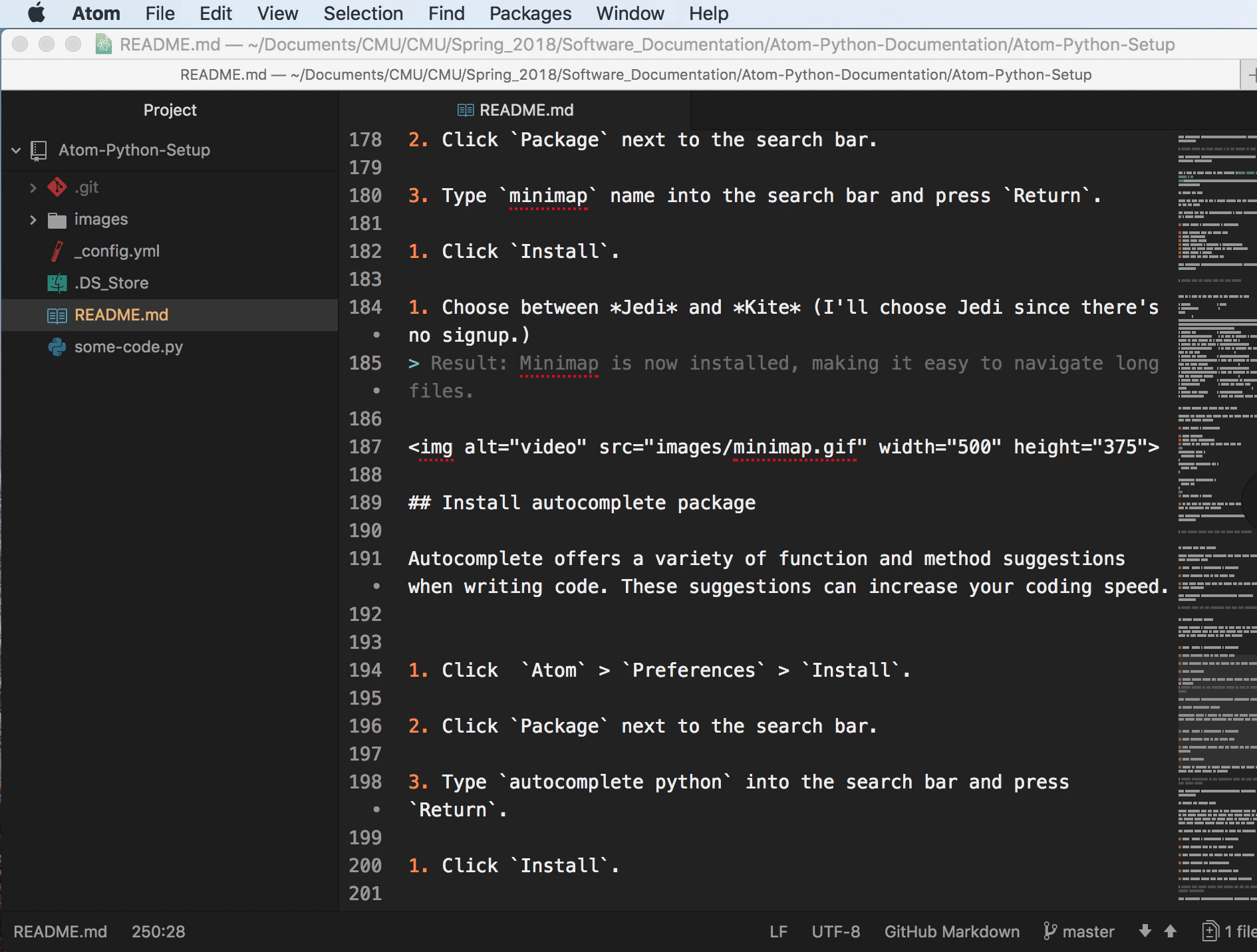The width and height of the screenshot is (1257, 952).
Task: Open the Edit menu
Action: point(215,13)
